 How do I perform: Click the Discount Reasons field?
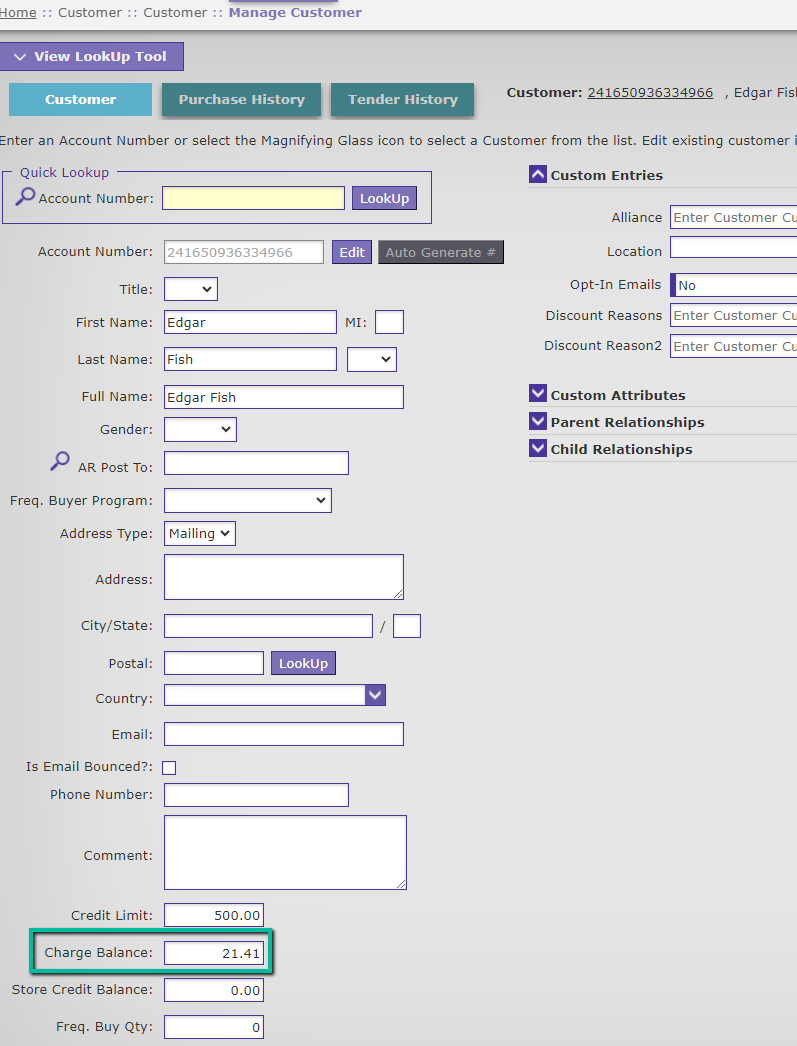tap(734, 316)
